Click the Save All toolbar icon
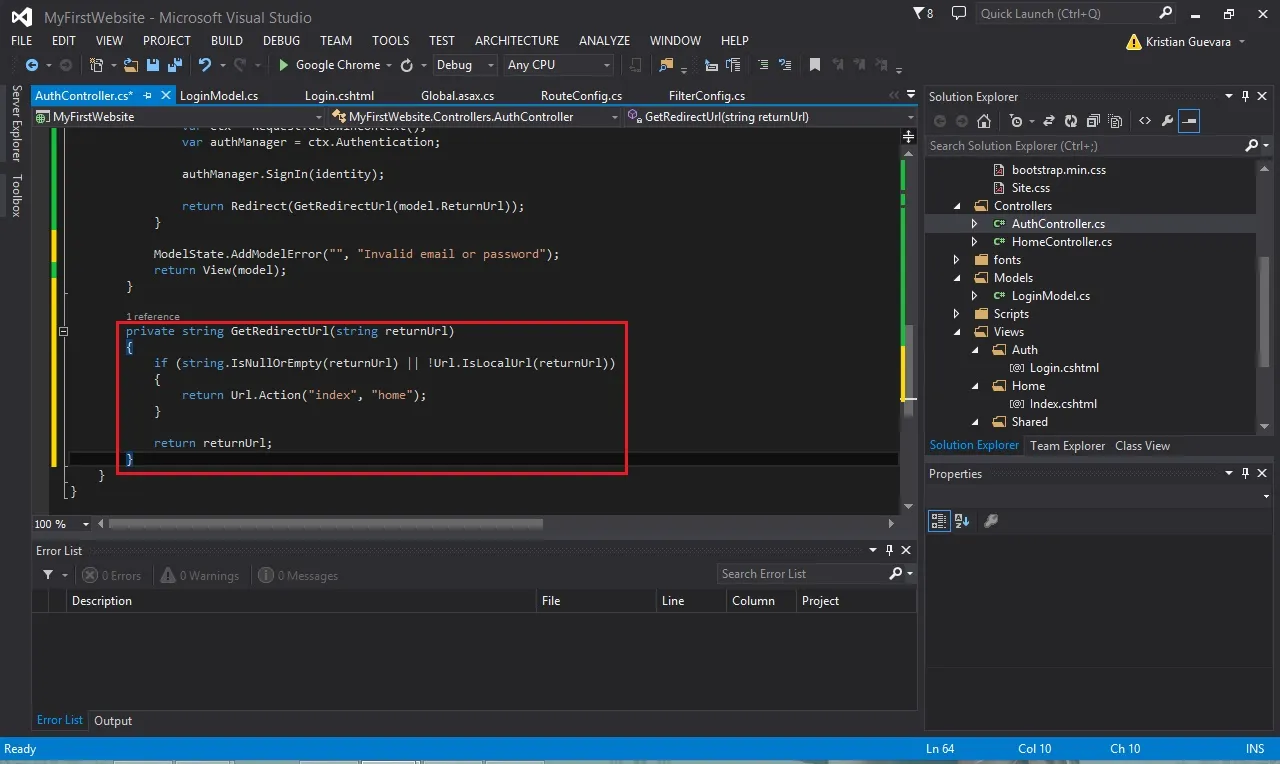Screen dimensions: 1280x764 tap(173, 65)
